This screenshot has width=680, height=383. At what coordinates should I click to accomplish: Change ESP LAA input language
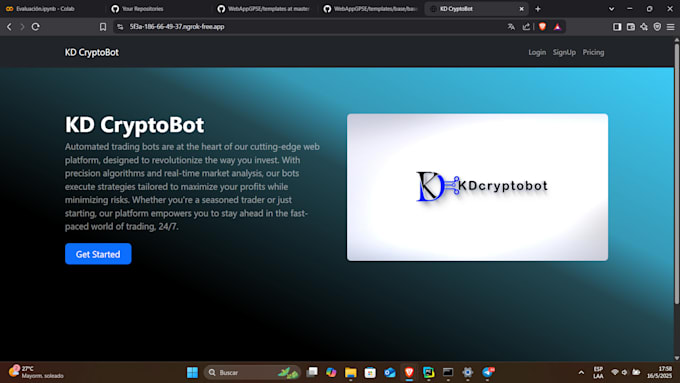click(x=598, y=373)
